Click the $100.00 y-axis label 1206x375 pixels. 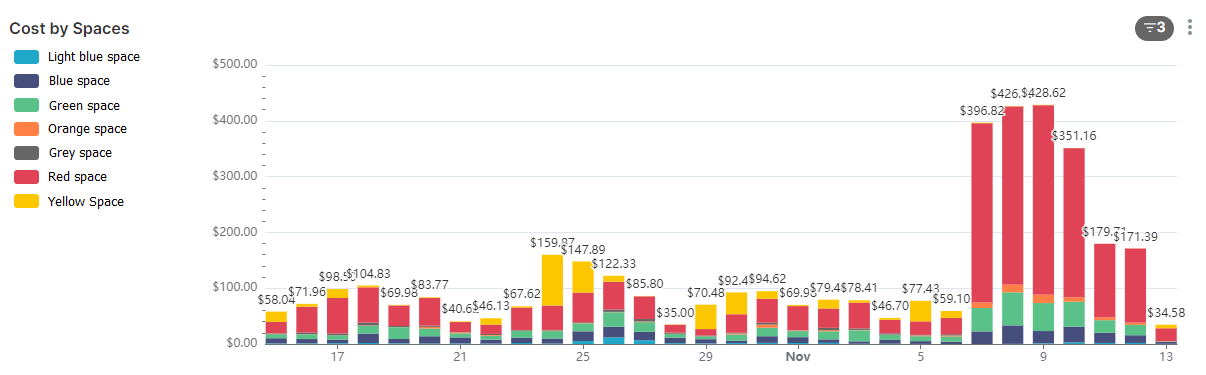[235, 287]
